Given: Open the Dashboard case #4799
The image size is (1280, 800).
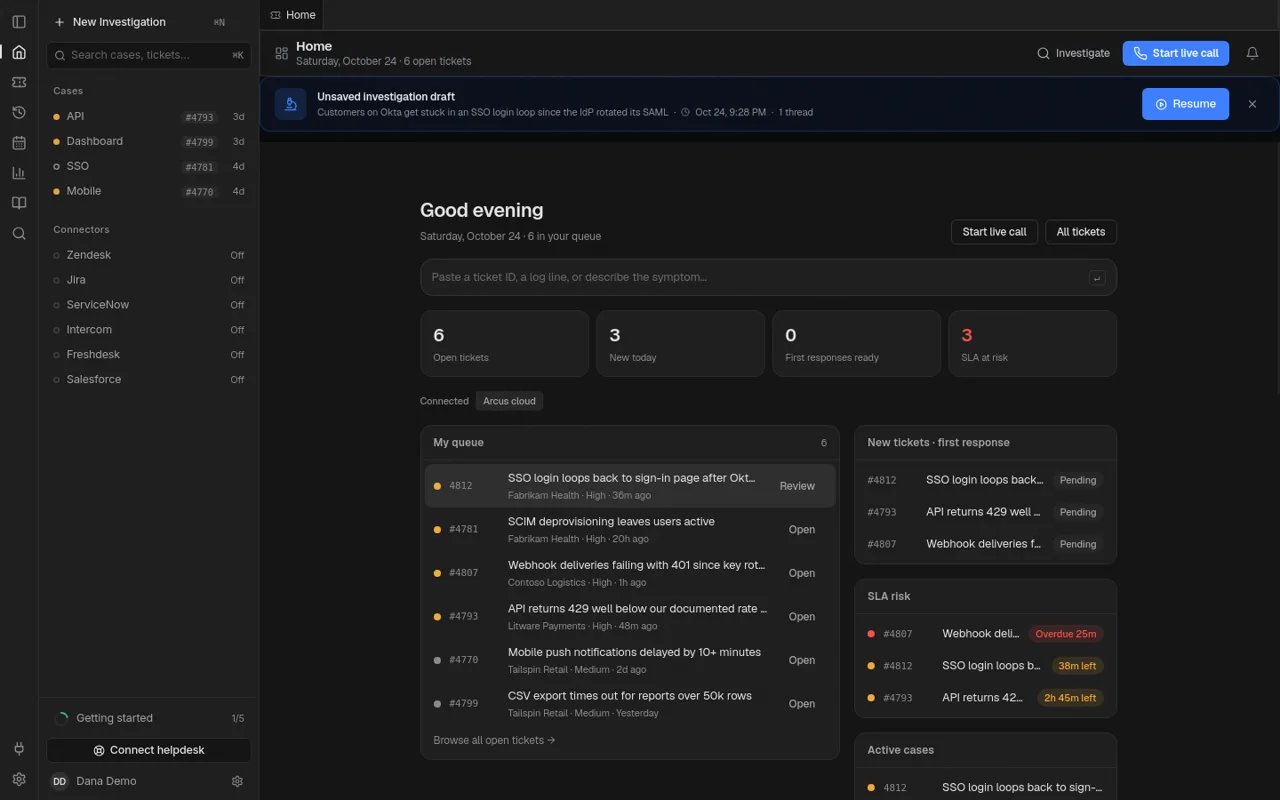Looking at the screenshot, I should (149, 141).
